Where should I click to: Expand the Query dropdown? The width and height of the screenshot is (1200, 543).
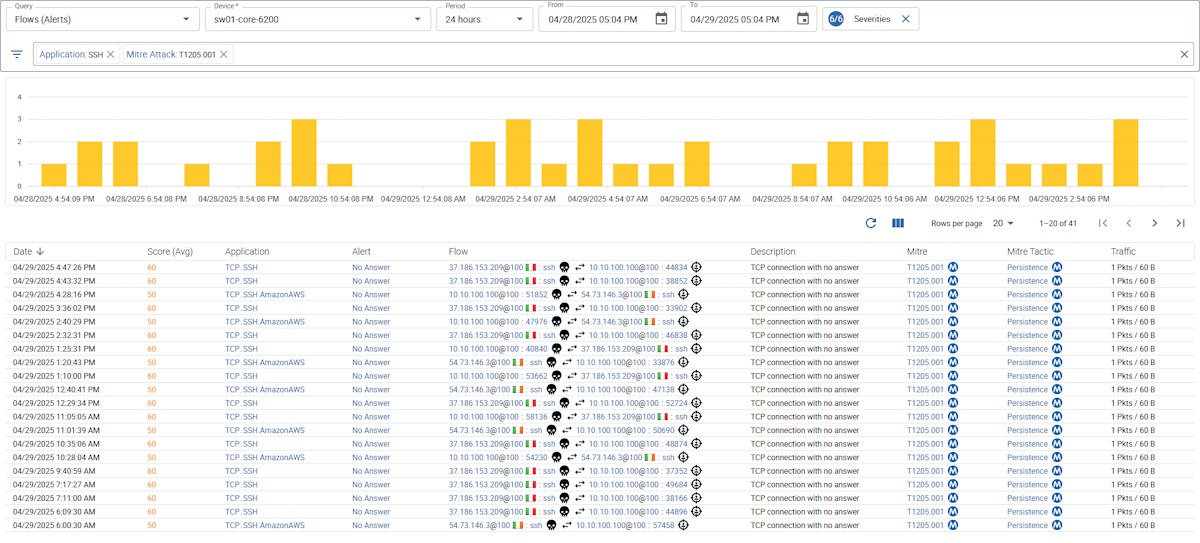coord(184,19)
